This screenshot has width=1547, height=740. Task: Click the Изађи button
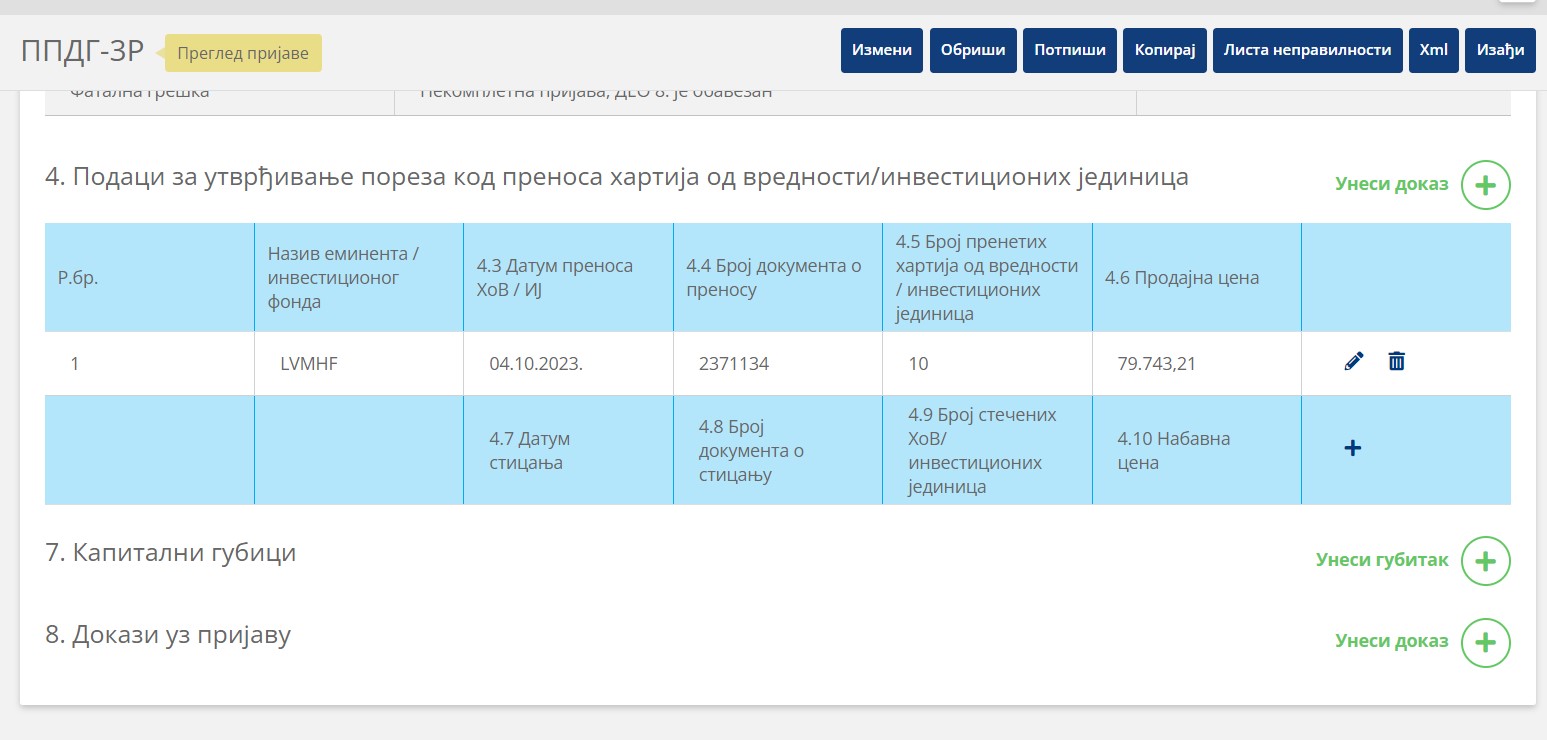1500,50
